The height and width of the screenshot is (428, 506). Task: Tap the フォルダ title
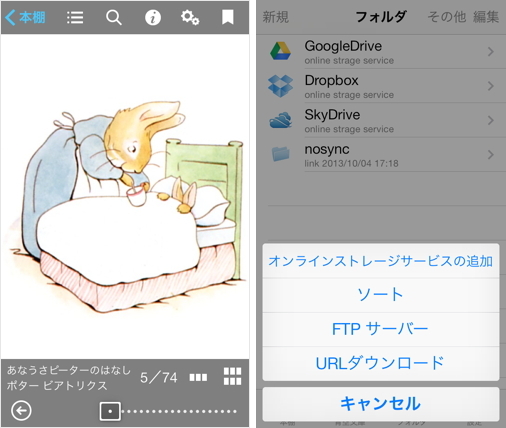point(381,17)
